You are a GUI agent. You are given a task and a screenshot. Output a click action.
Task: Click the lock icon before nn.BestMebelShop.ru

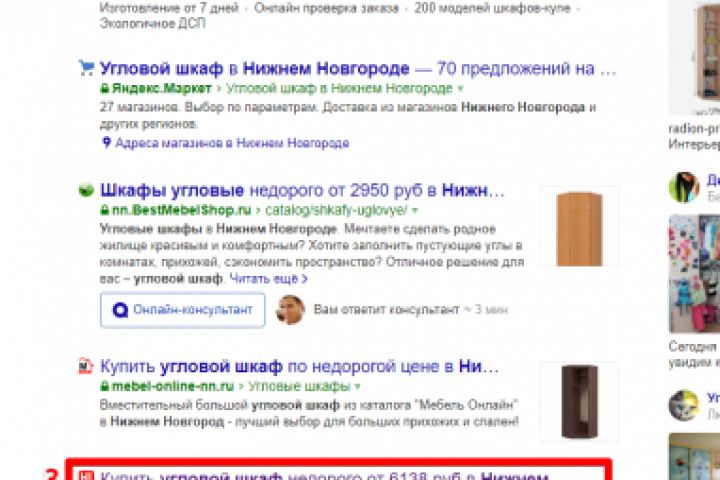[x=105, y=210]
